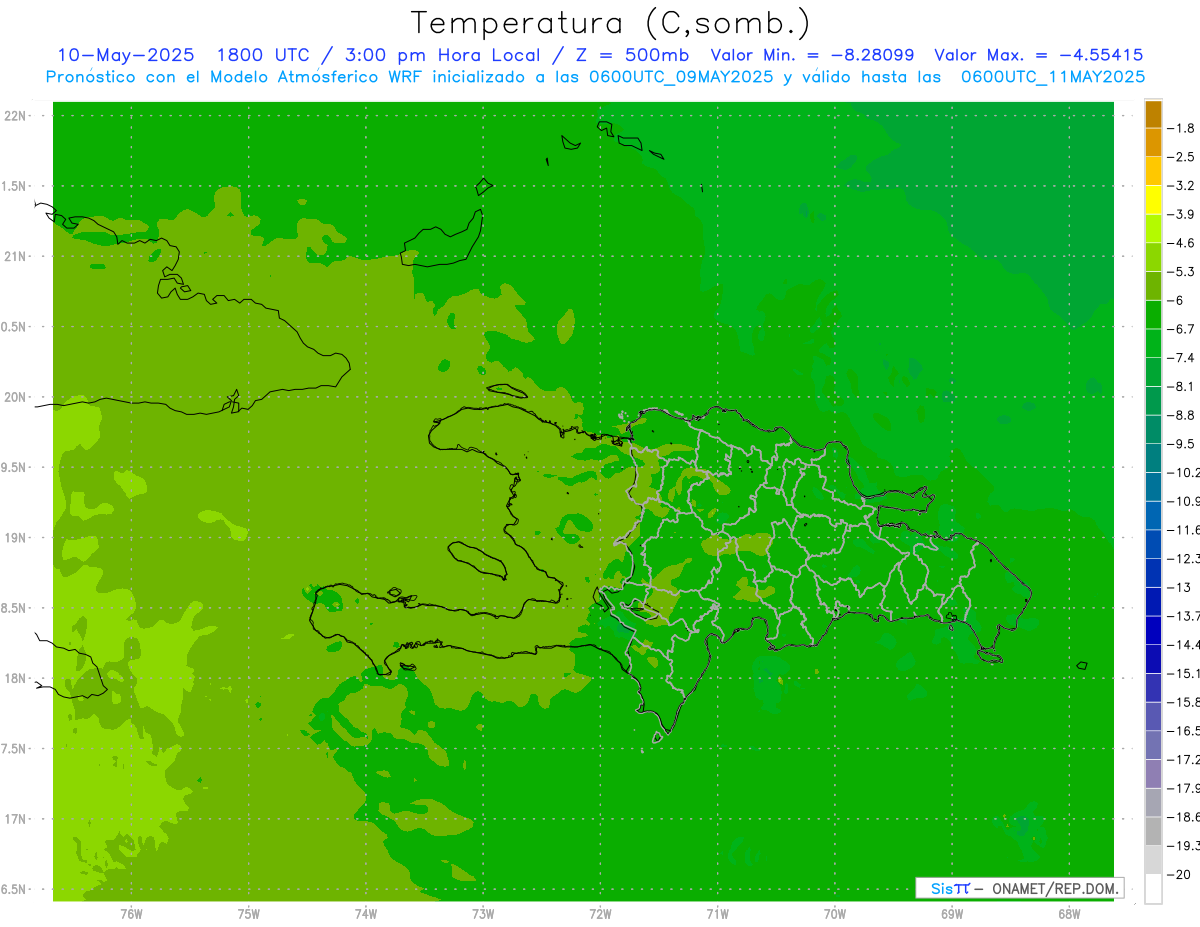Screen dimensions: 1200x927
Task: Click the '-7.4' colorbar value
Action: tap(1183, 357)
